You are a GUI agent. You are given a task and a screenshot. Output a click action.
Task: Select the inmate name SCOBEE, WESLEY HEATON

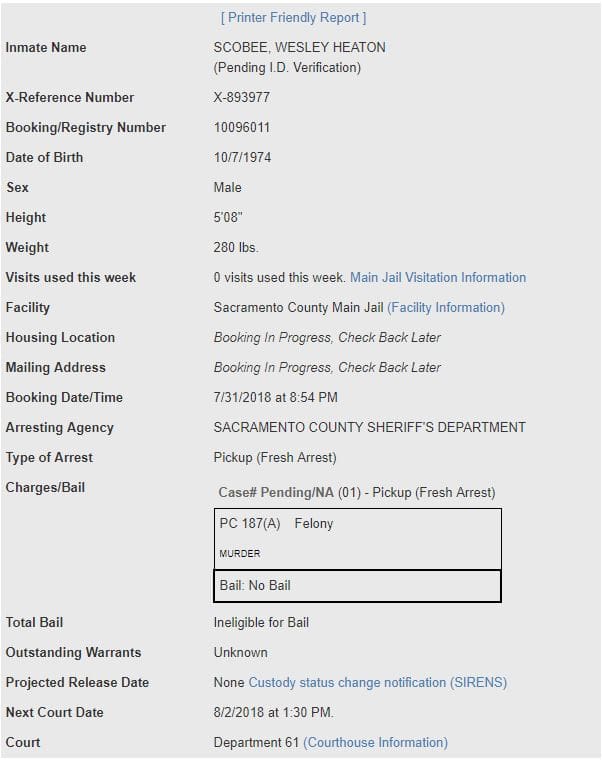point(299,48)
